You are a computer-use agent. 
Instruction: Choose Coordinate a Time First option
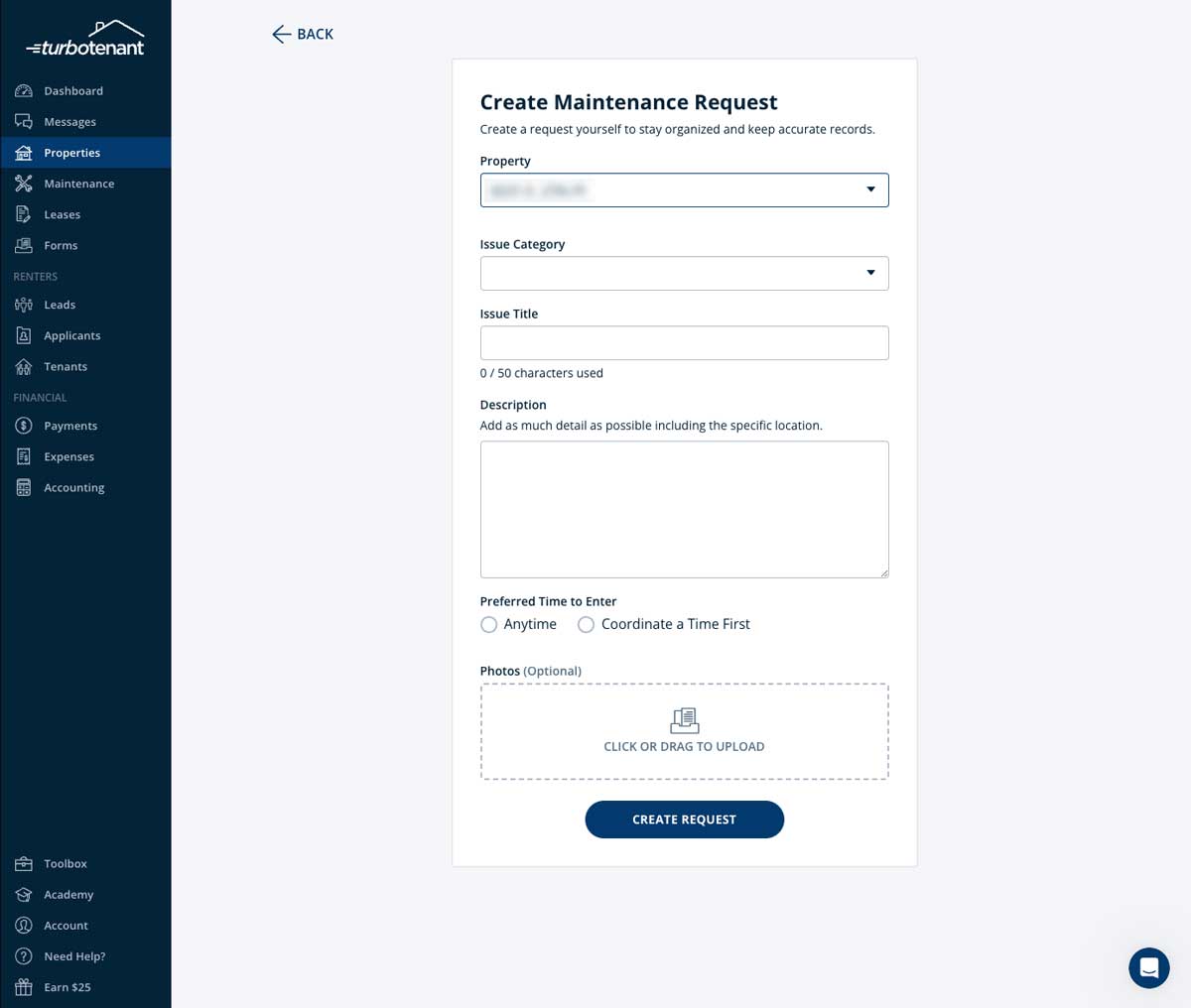[x=586, y=624]
